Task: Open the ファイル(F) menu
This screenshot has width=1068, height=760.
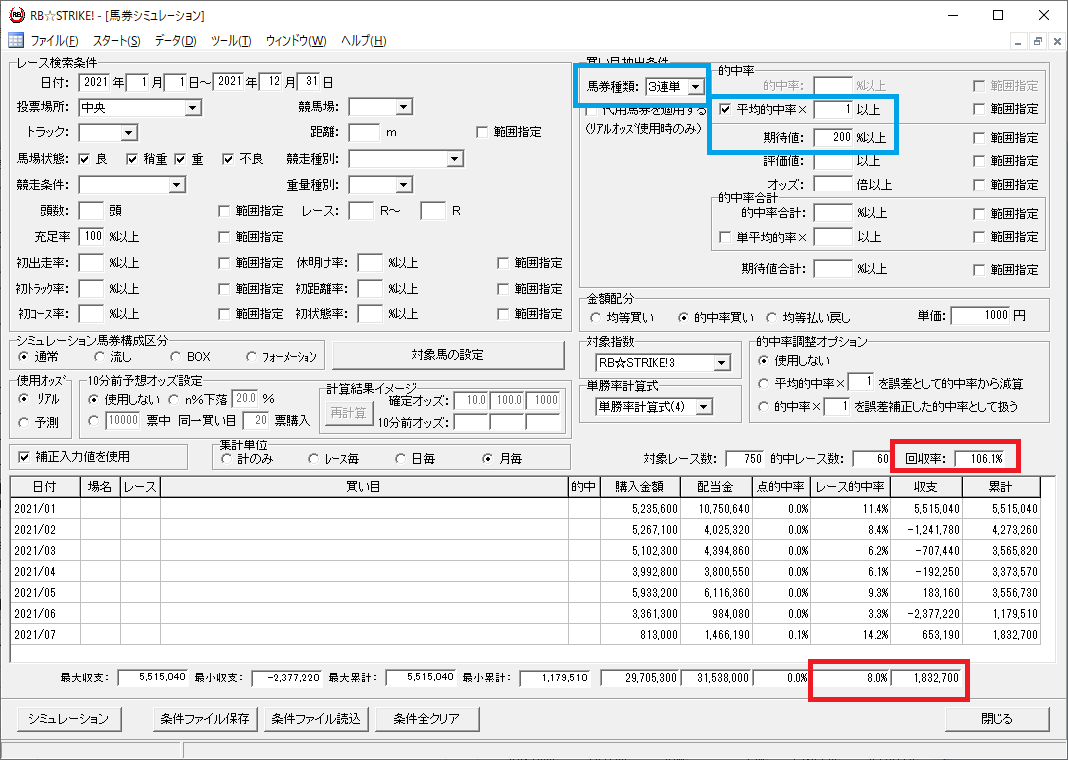Action: click(54, 41)
